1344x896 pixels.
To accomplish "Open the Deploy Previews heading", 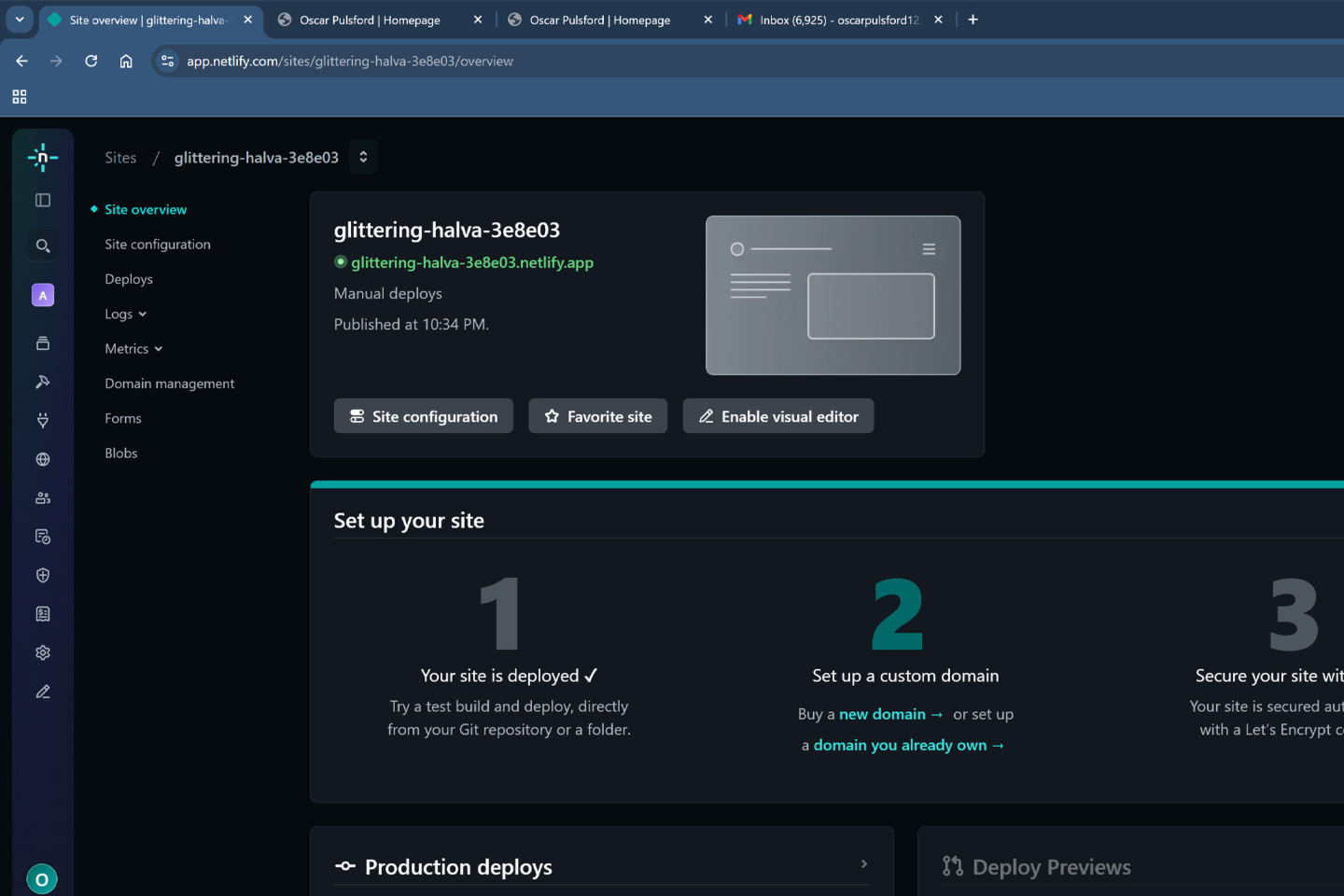I will [1051, 867].
